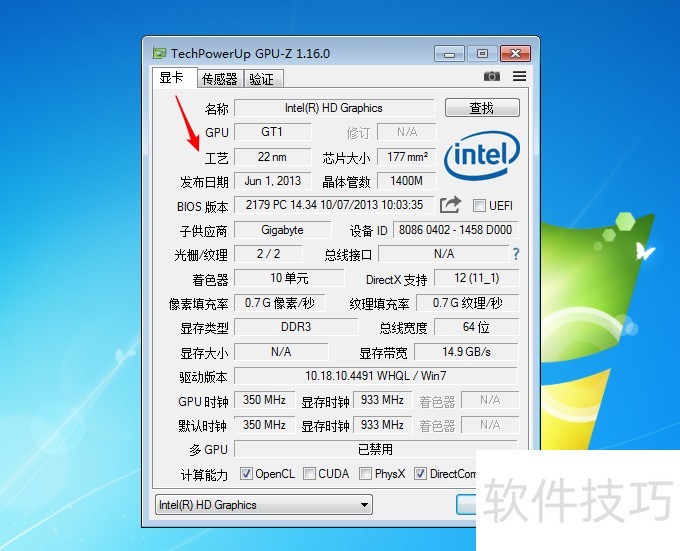Click the 已禁用 multi-GPU field

coord(376,450)
